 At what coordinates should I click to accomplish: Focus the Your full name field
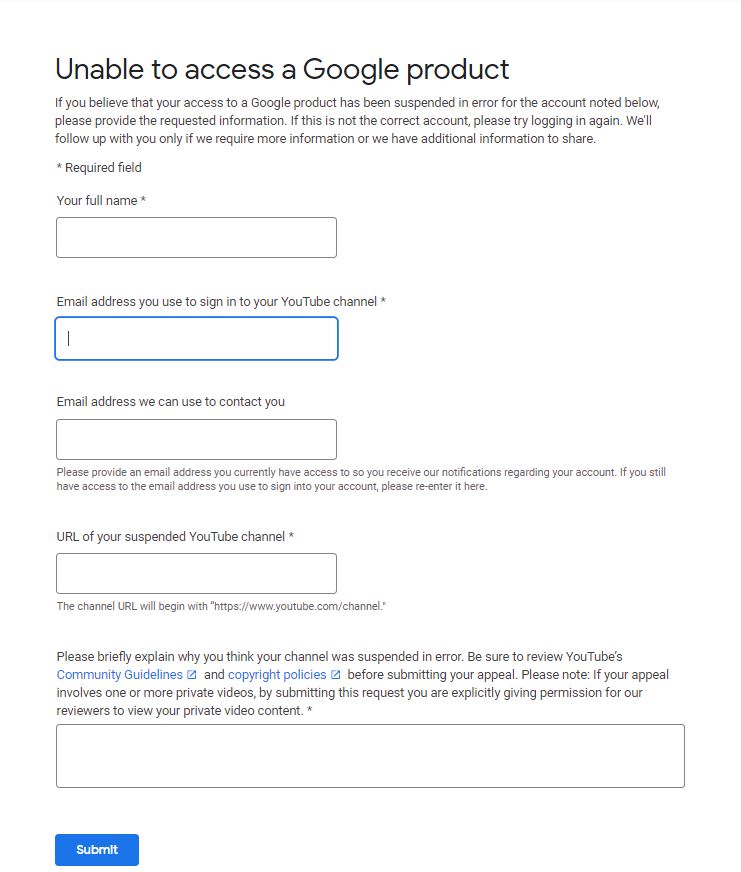(196, 238)
